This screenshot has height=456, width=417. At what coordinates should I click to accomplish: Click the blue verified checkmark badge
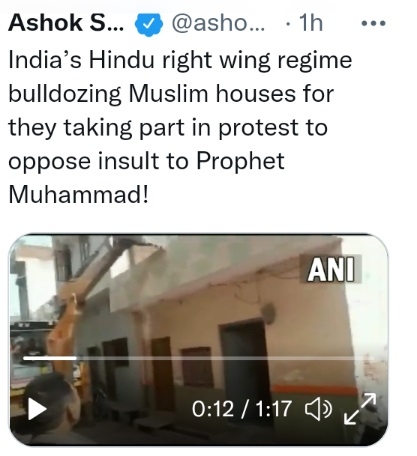tap(149, 24)
